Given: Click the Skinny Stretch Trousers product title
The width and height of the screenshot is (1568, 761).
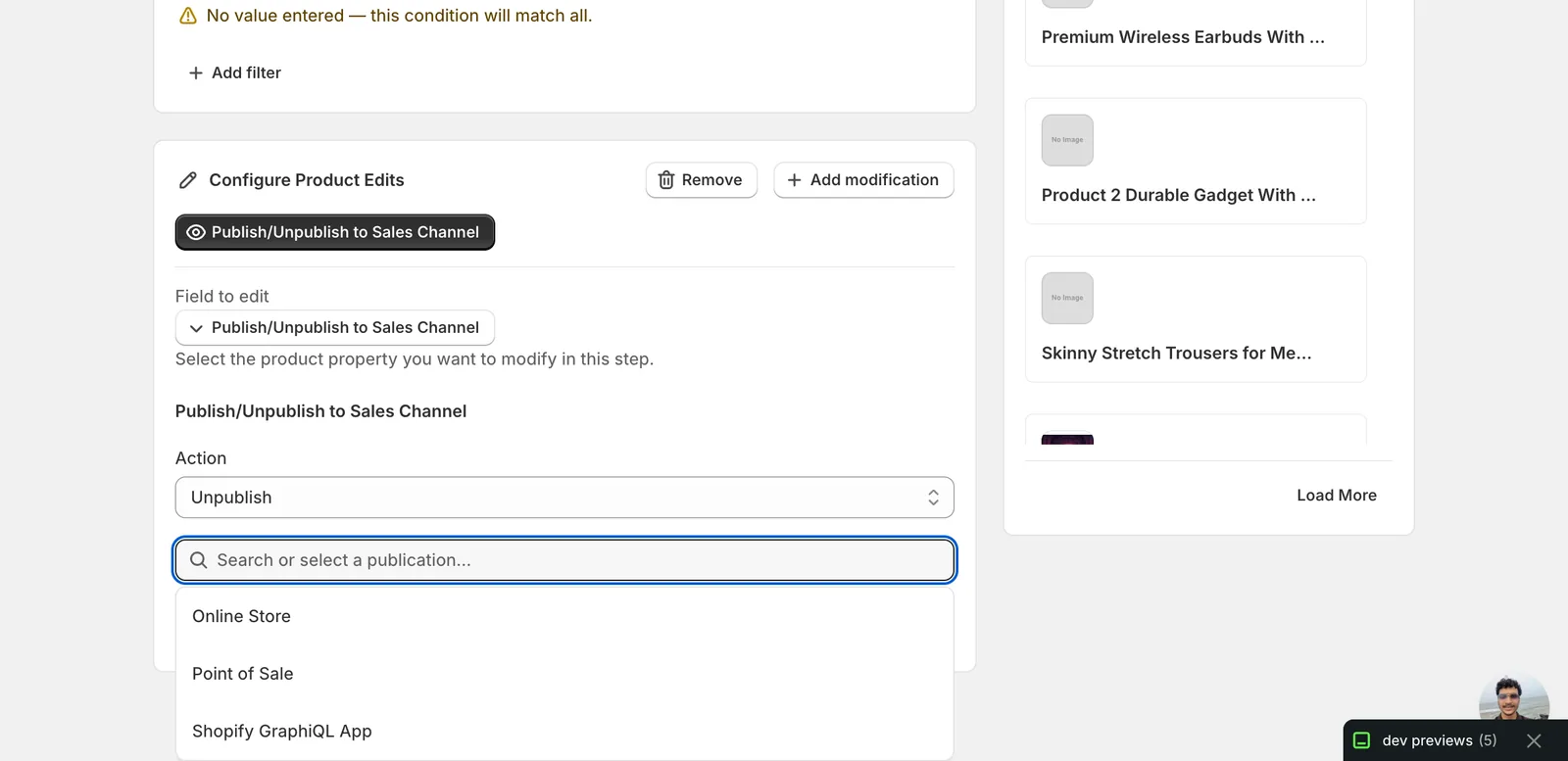Looking at the screenshot, I should click(x=1176, y=354).
